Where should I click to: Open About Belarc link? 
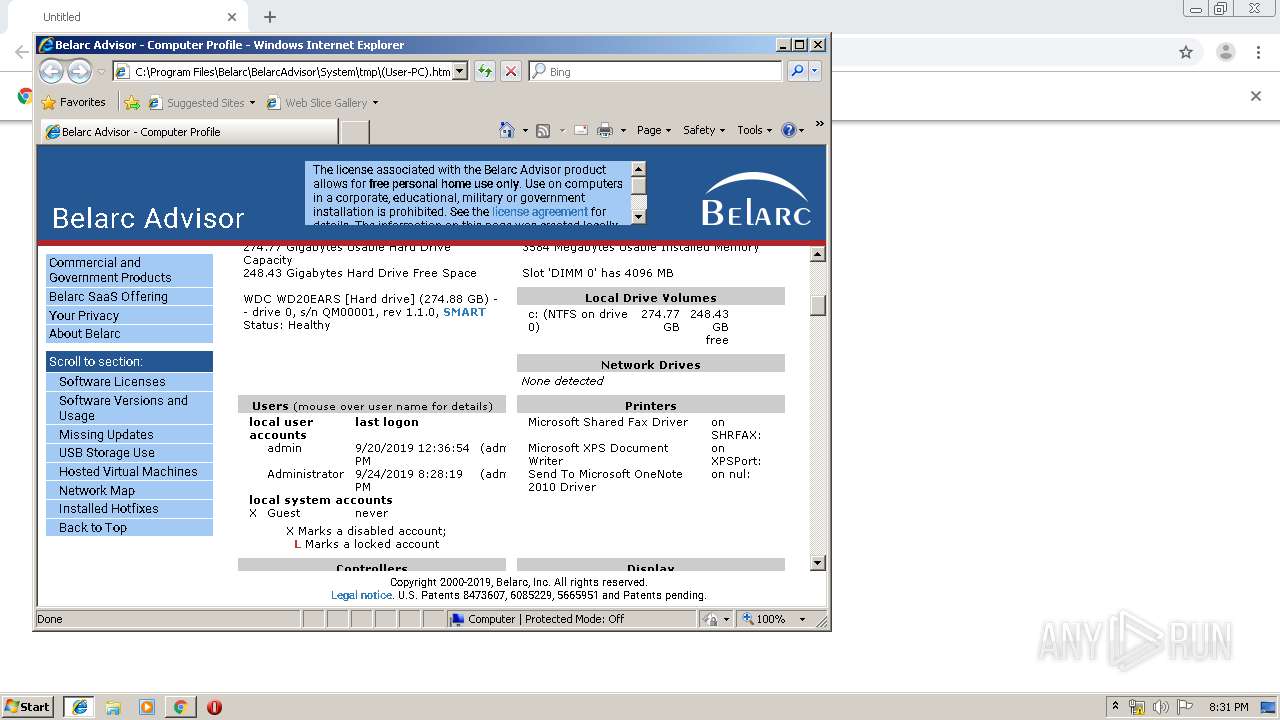tap(129, 334)
